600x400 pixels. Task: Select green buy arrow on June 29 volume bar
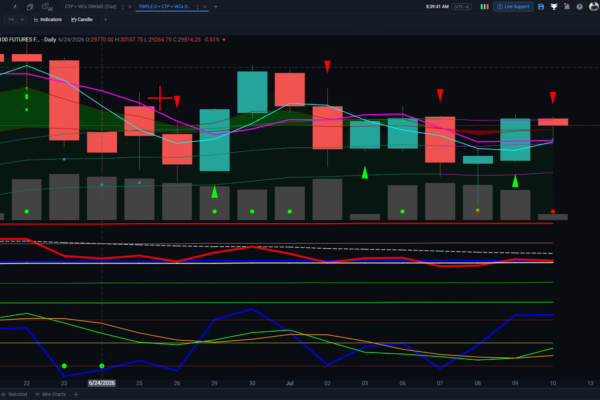[x=215, y=192]
